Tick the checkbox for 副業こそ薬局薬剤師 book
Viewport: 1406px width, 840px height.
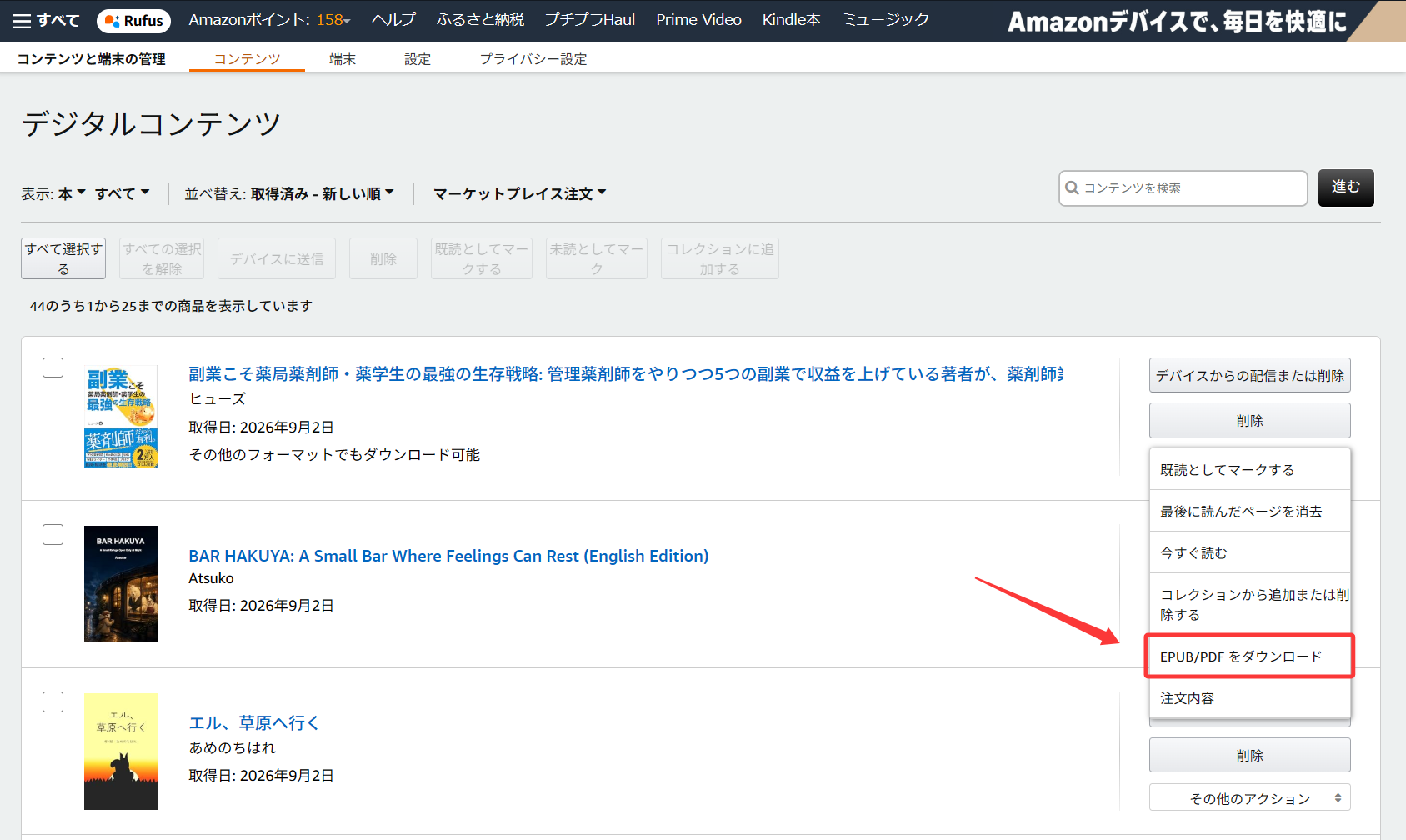coord(53,367)
